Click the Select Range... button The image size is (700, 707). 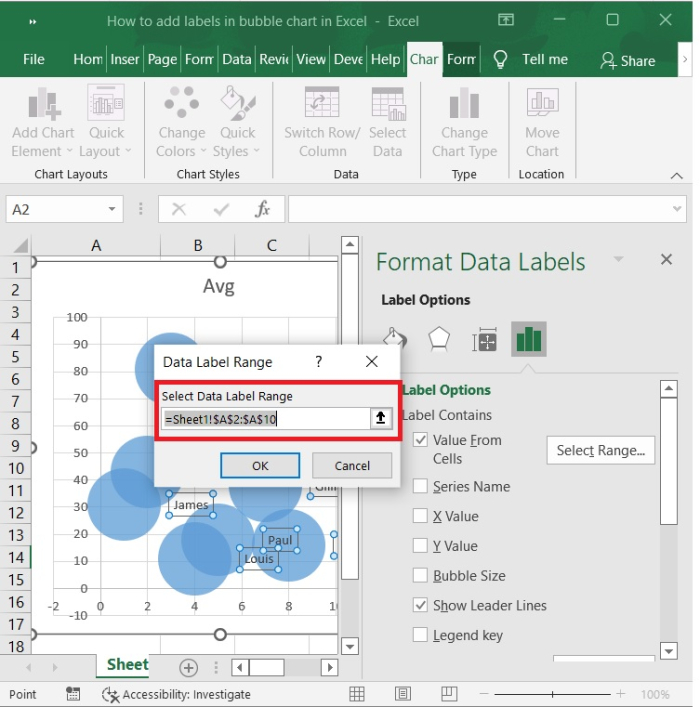click(x=600, y=450)
